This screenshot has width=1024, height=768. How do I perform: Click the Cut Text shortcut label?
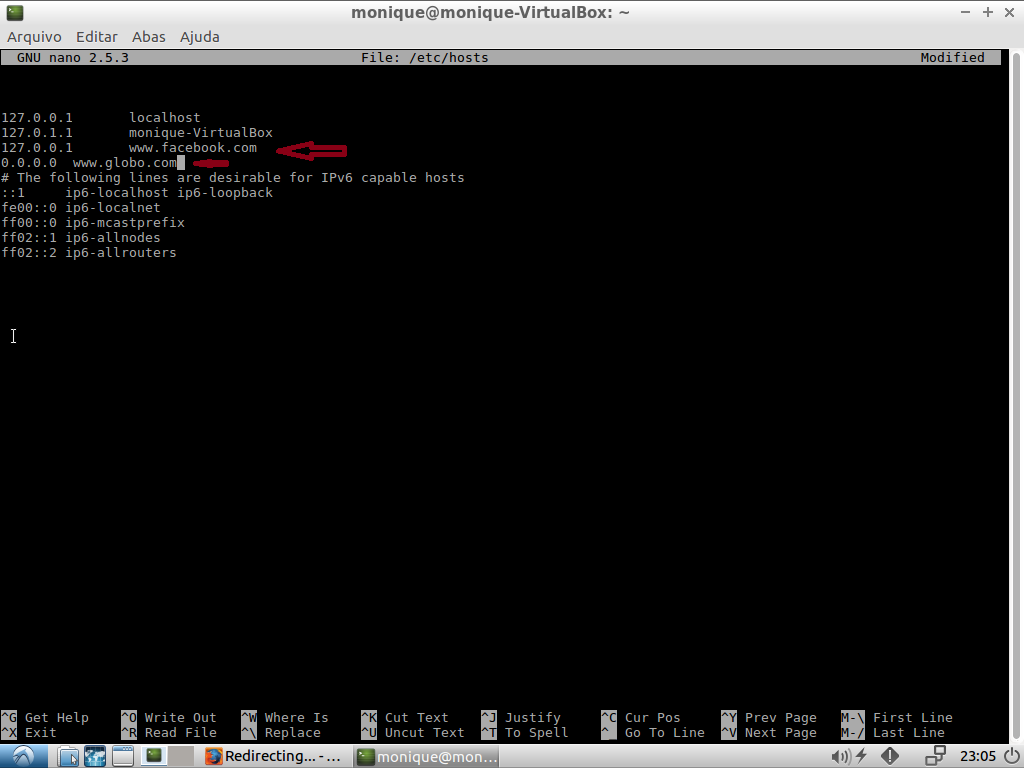(416, 718)
